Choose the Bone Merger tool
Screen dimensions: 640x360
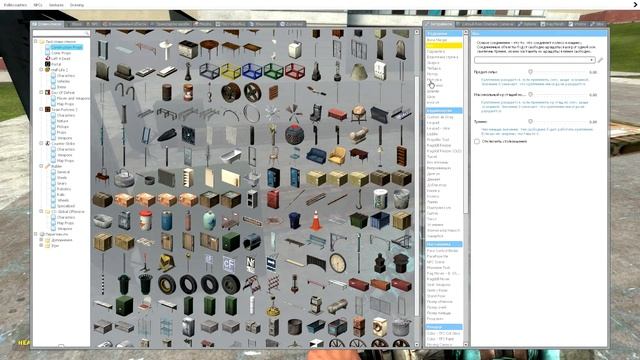pos(437,40)
